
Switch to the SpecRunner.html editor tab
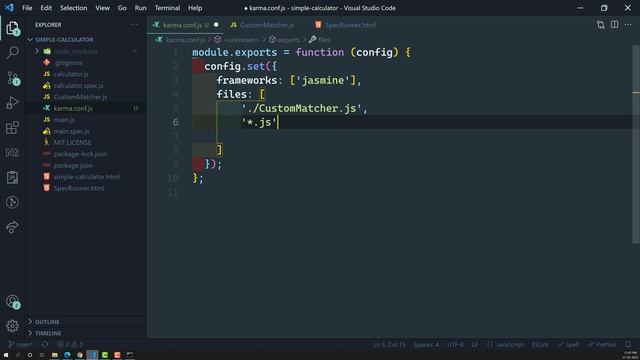350,25
